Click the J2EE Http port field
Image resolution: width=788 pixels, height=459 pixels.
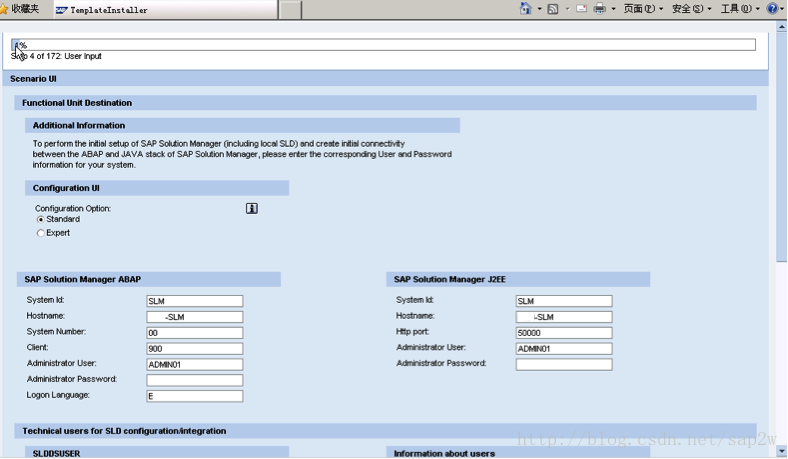click(564, 333)
